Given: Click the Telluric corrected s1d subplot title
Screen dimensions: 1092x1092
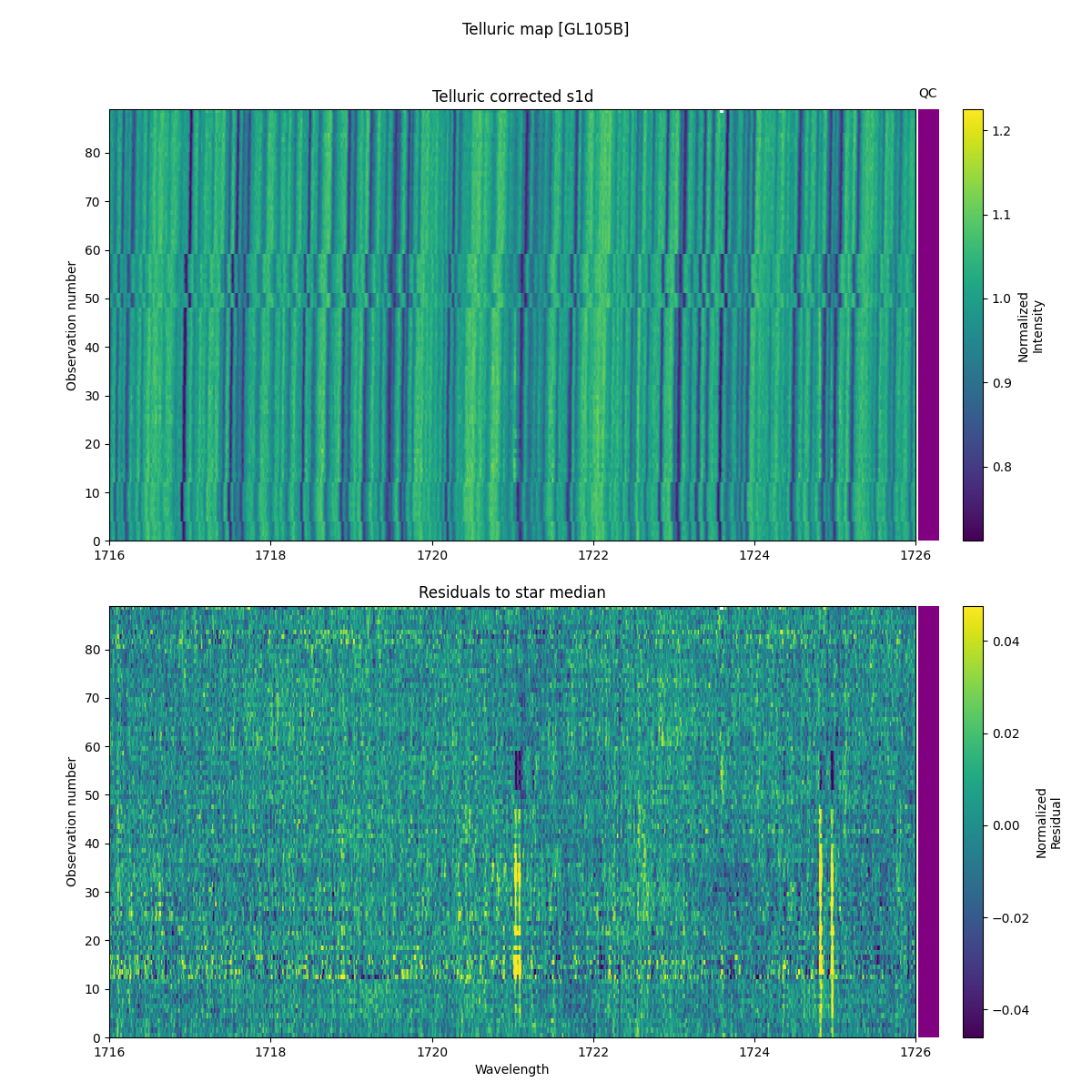Looking at the screenshot, I should coord(511,95).
